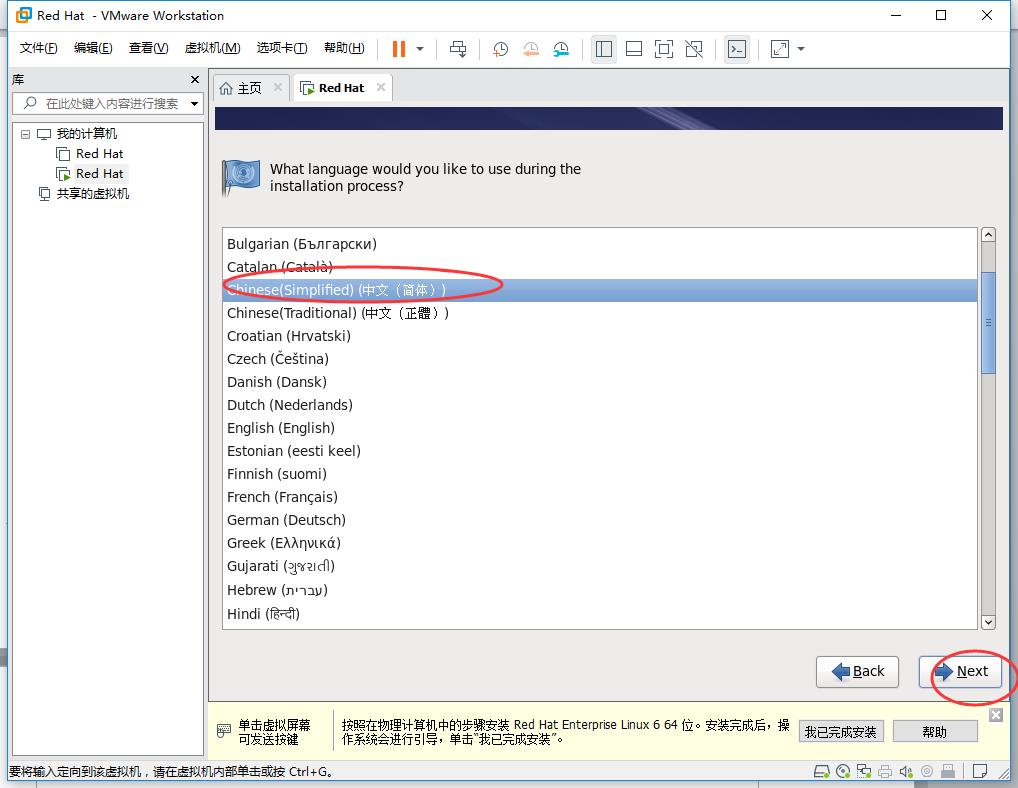Select Gujarati language
The image size is (1018, 788).
pyautogui.click(x=599, y=567)
